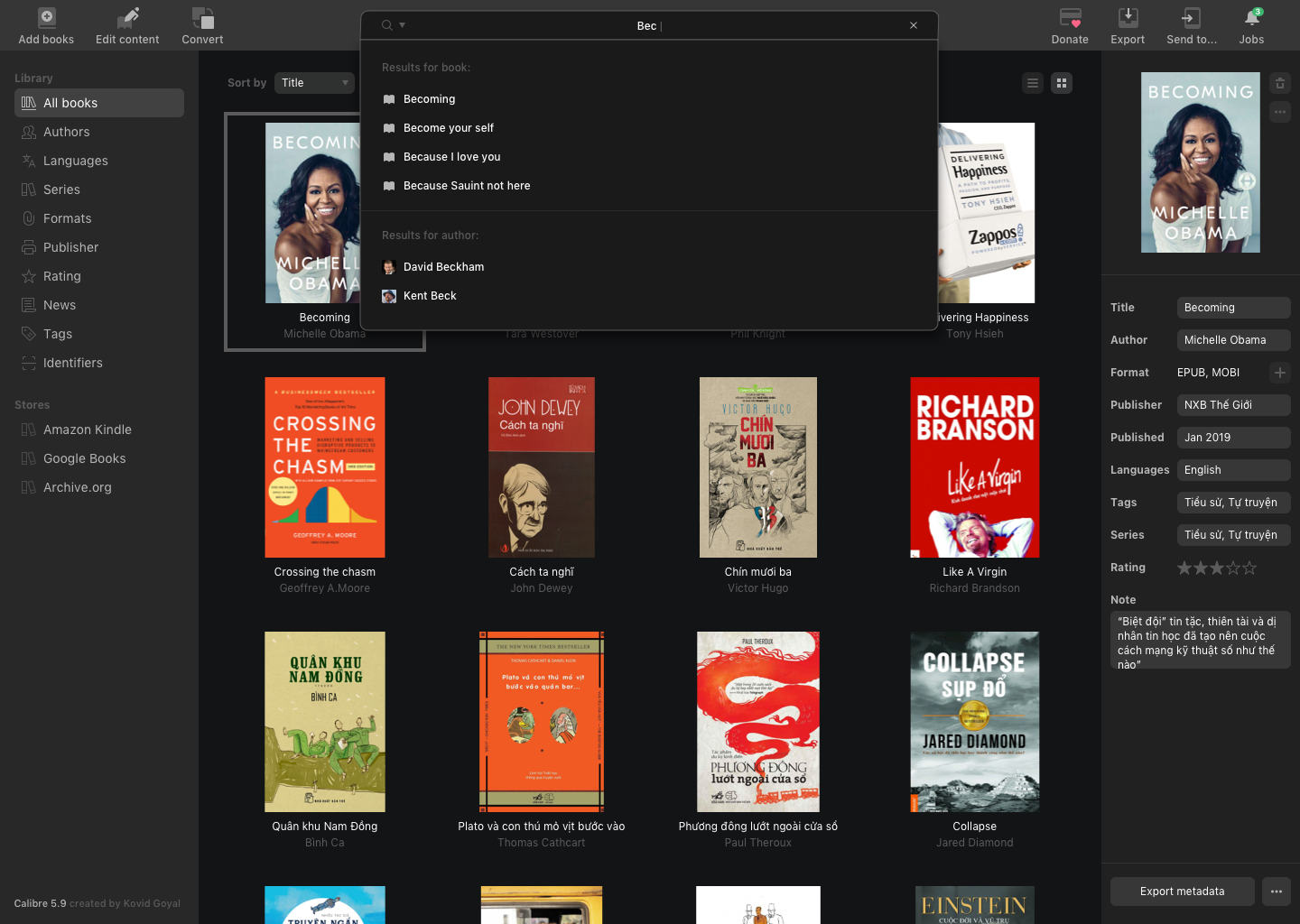The height and width of the screenshot is (924, 1300).
Task: Open Series in the sidebar
Action: click(x=99, y=189)
